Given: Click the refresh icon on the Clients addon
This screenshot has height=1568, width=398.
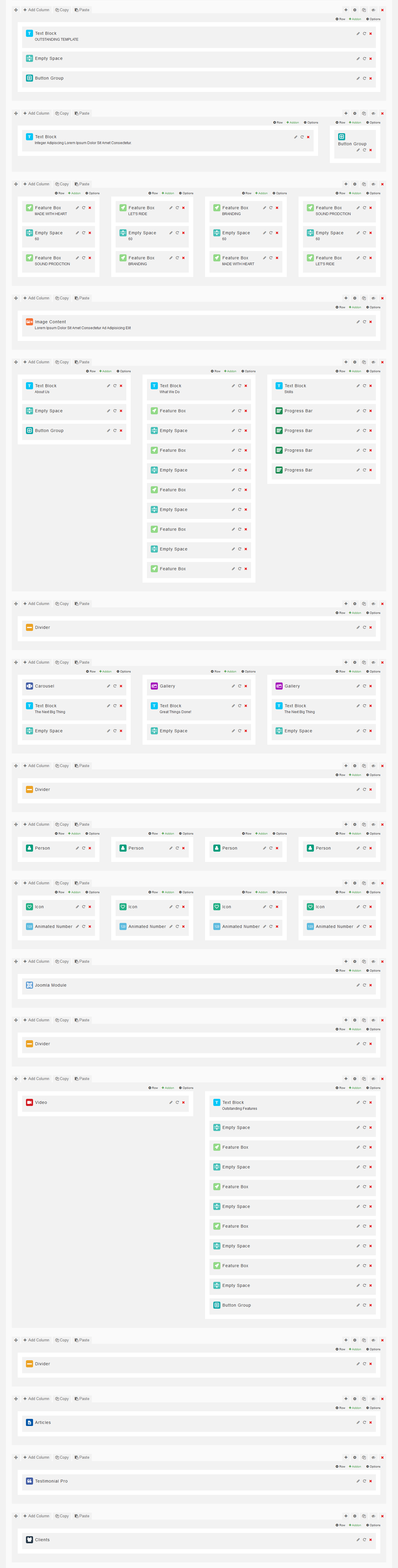Looking at the screenshot, I should [364, 1539].
